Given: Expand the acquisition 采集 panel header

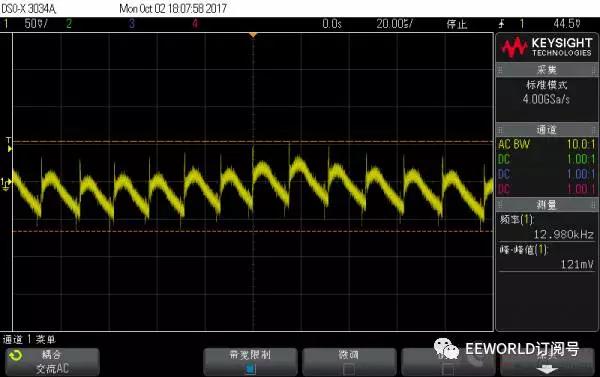Looking at the screenshot, I should 547,70.
